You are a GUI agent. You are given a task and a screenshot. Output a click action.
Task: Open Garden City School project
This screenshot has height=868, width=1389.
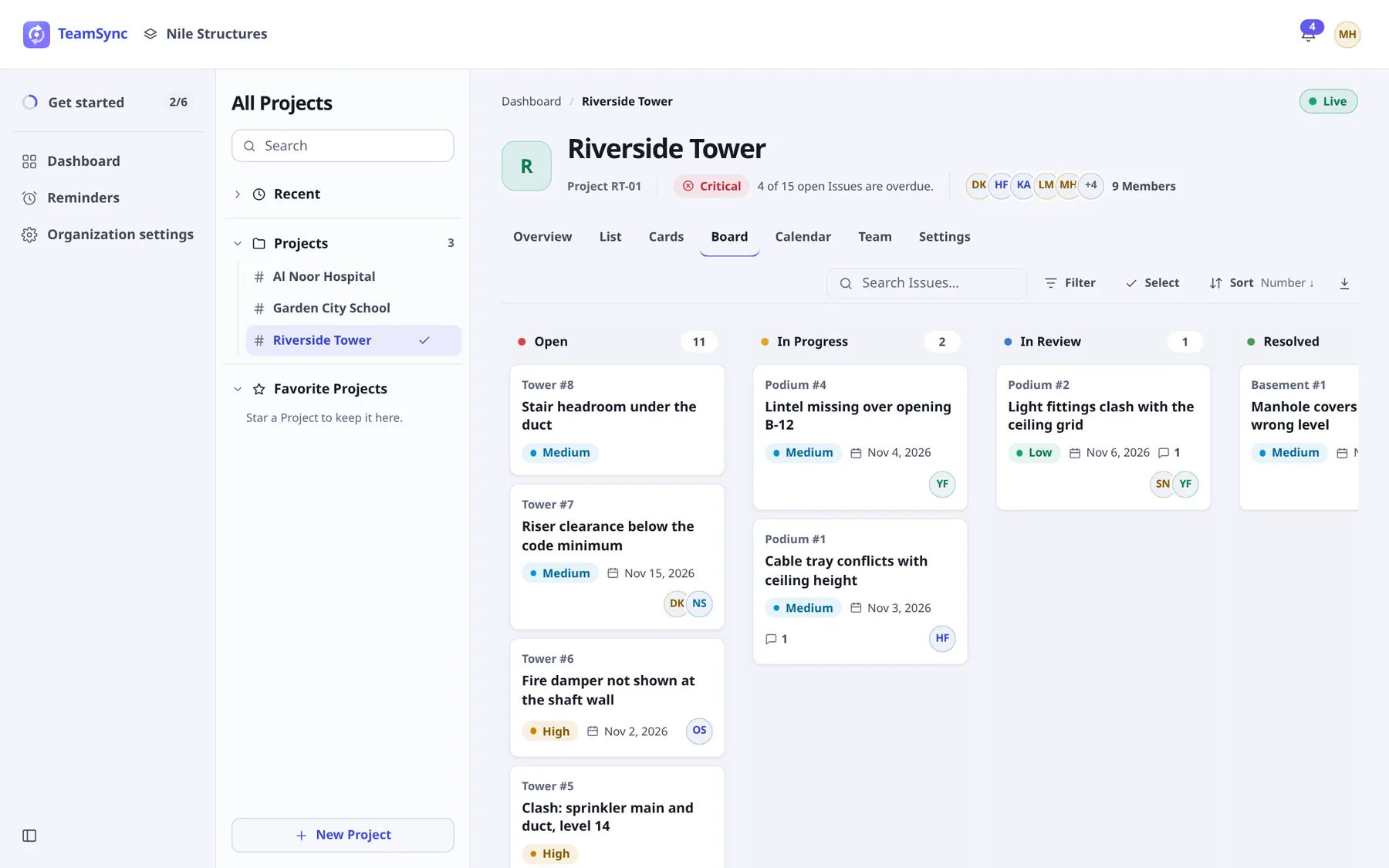pos(353,309)
